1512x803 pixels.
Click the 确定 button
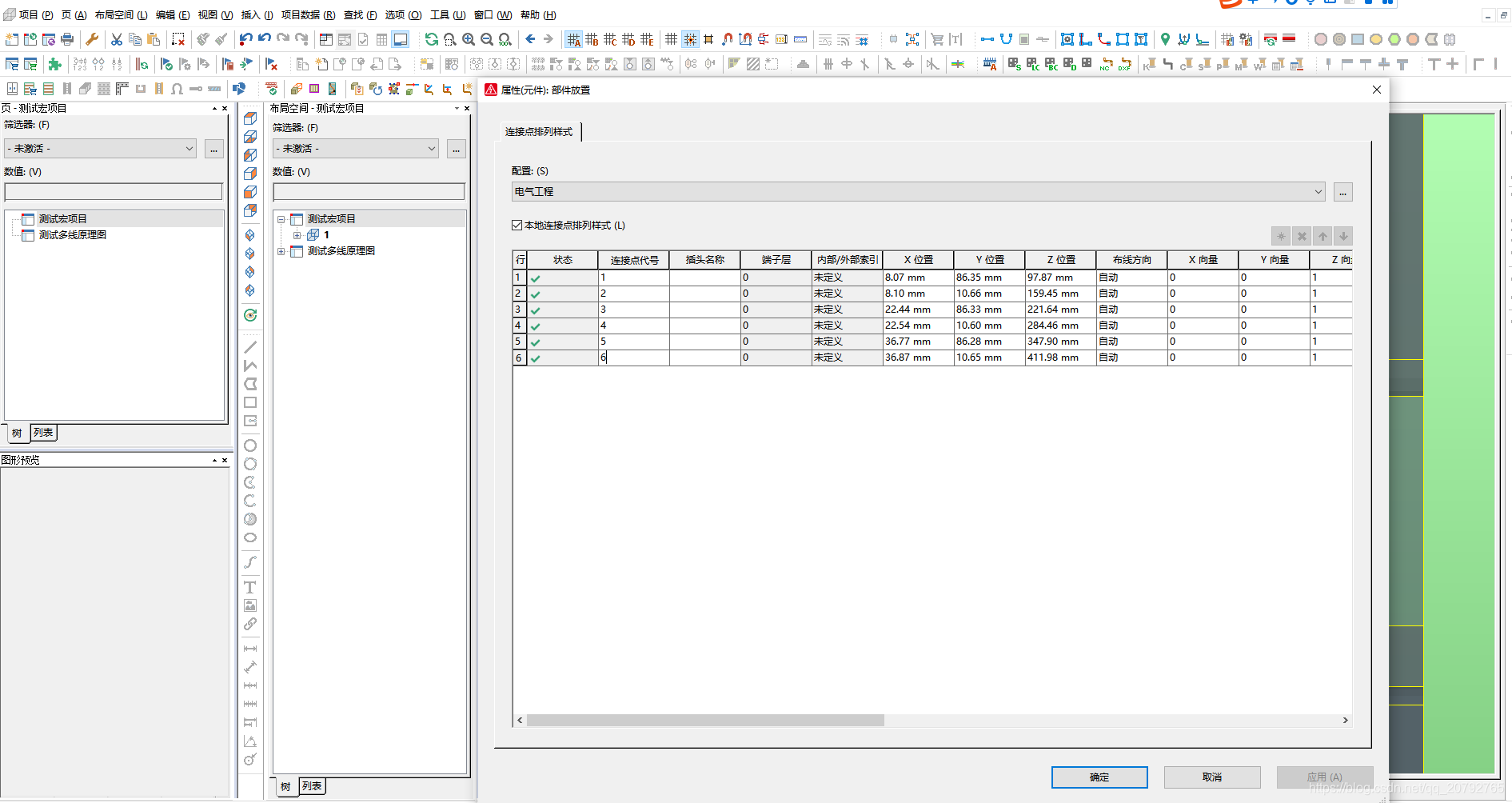(1099, 777)
